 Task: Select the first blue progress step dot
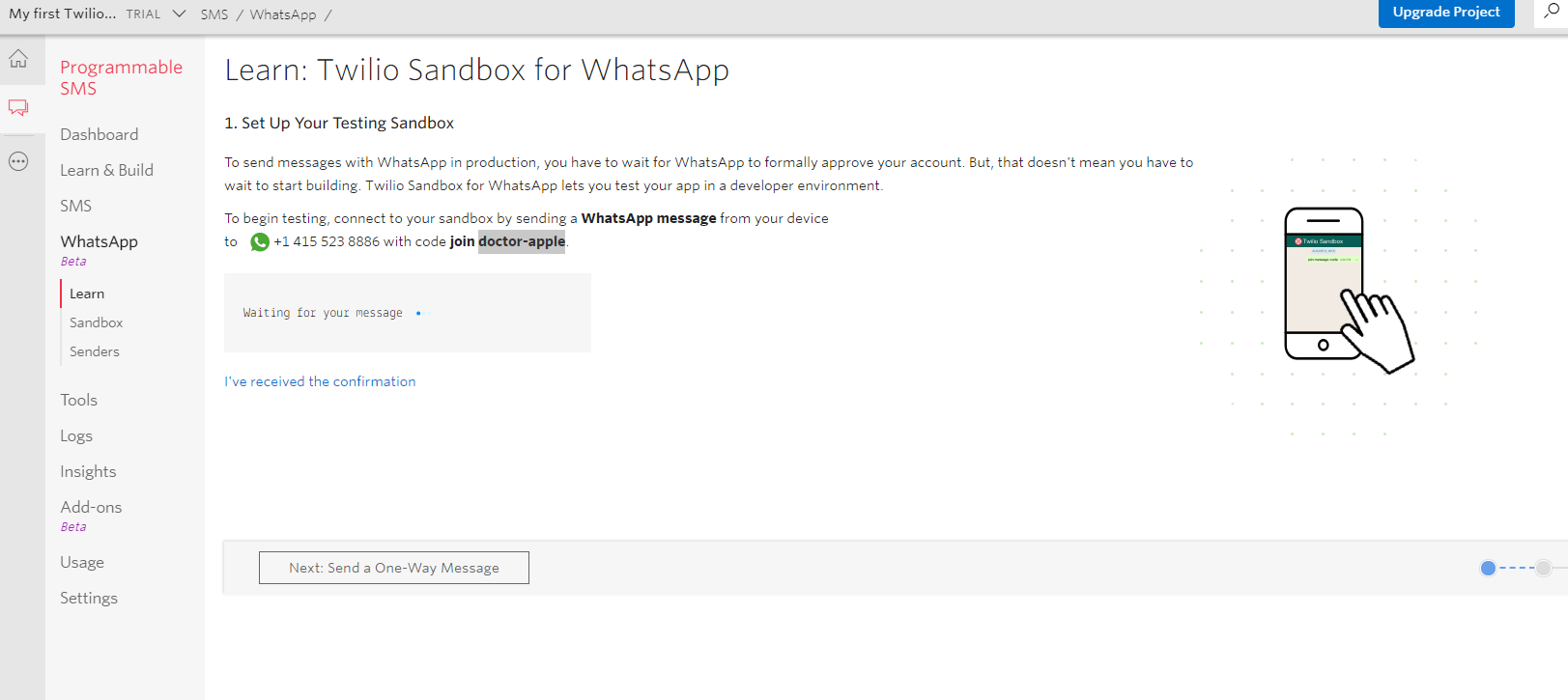tap(1488, 568)
